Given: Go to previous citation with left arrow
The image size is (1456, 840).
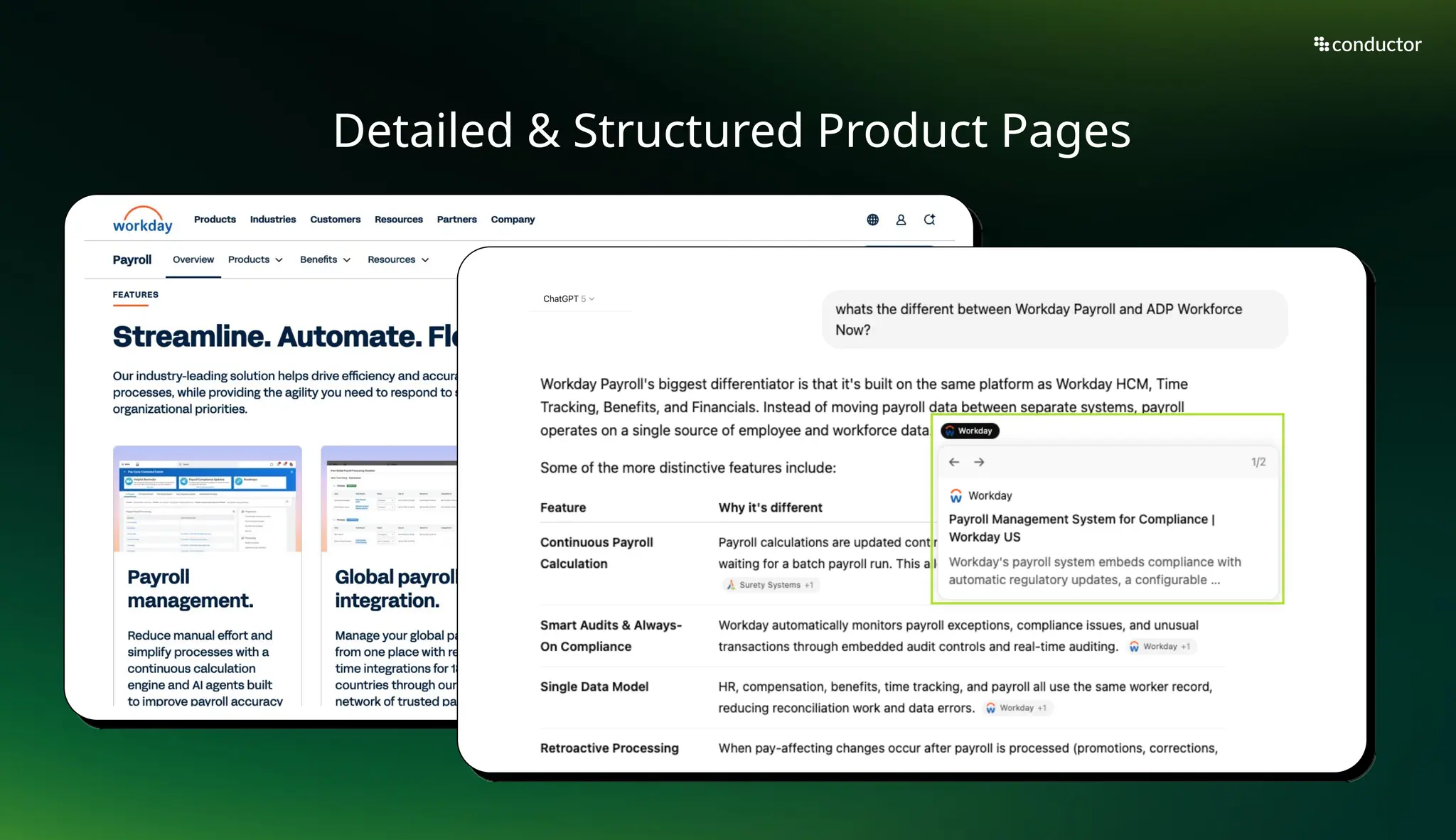Looking at the screenshot, I should point(954,462).
